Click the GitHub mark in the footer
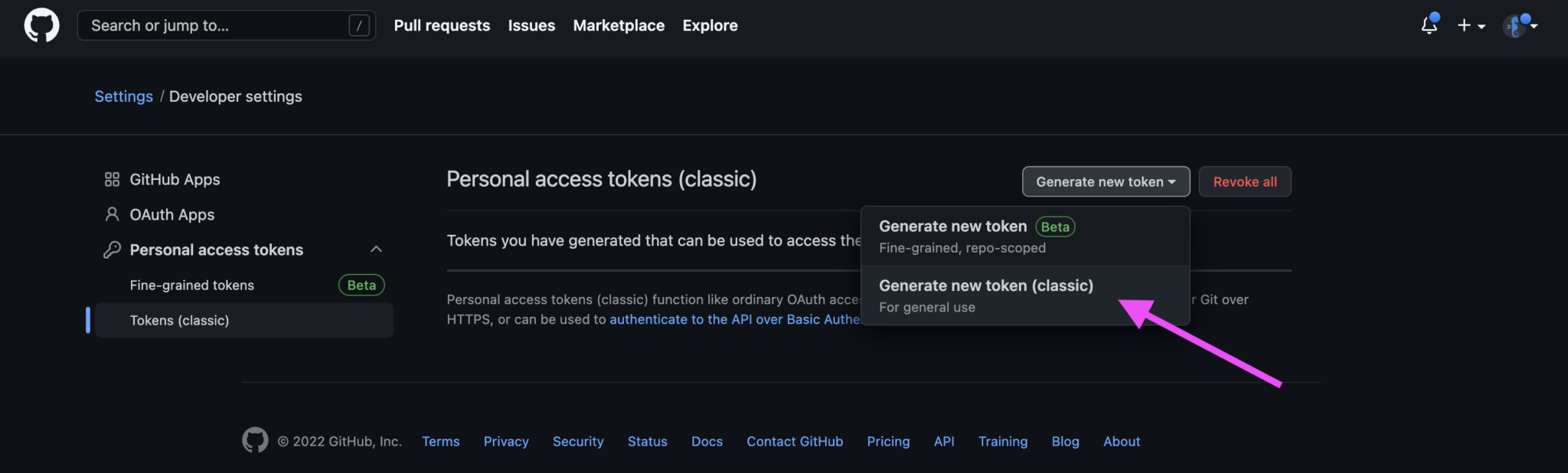The height and width of the screenshot is (473, 1568). [255, 439]
